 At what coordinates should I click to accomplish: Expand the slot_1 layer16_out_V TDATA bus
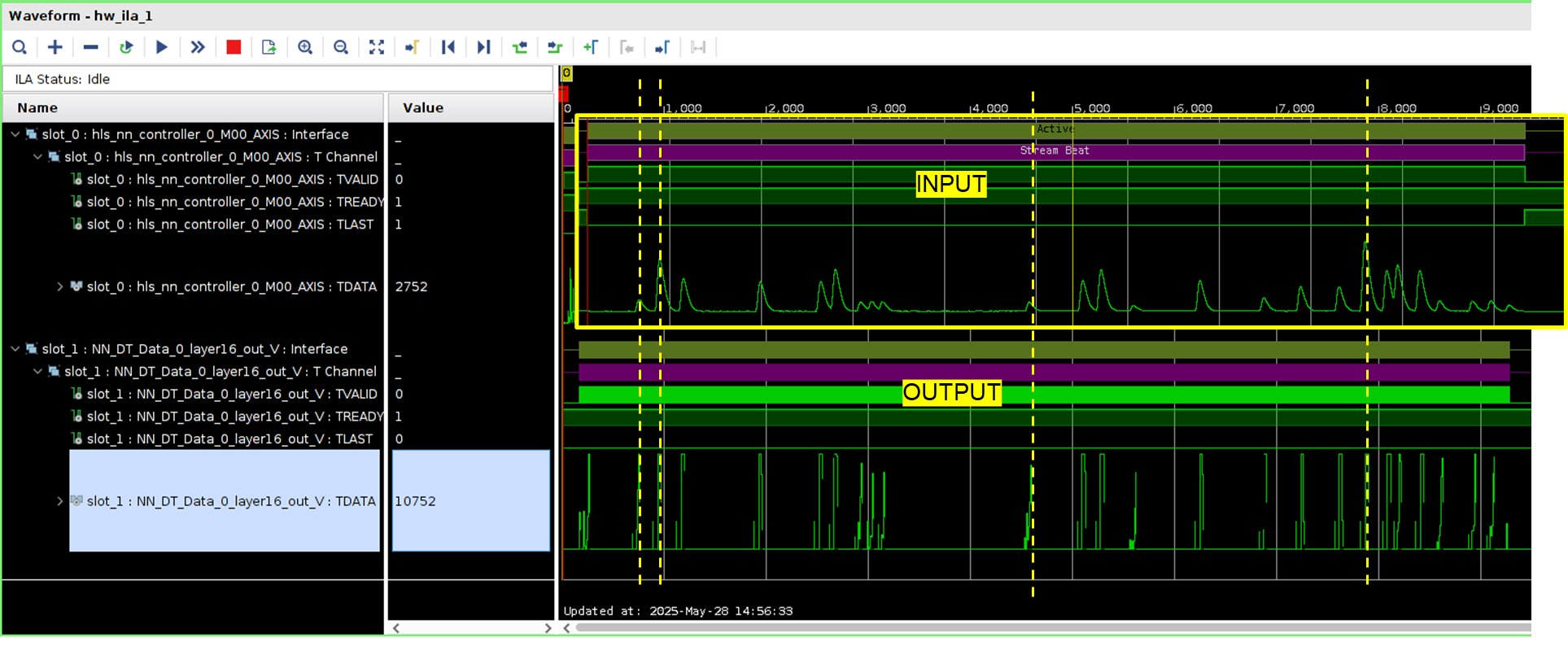click(60, 501)
